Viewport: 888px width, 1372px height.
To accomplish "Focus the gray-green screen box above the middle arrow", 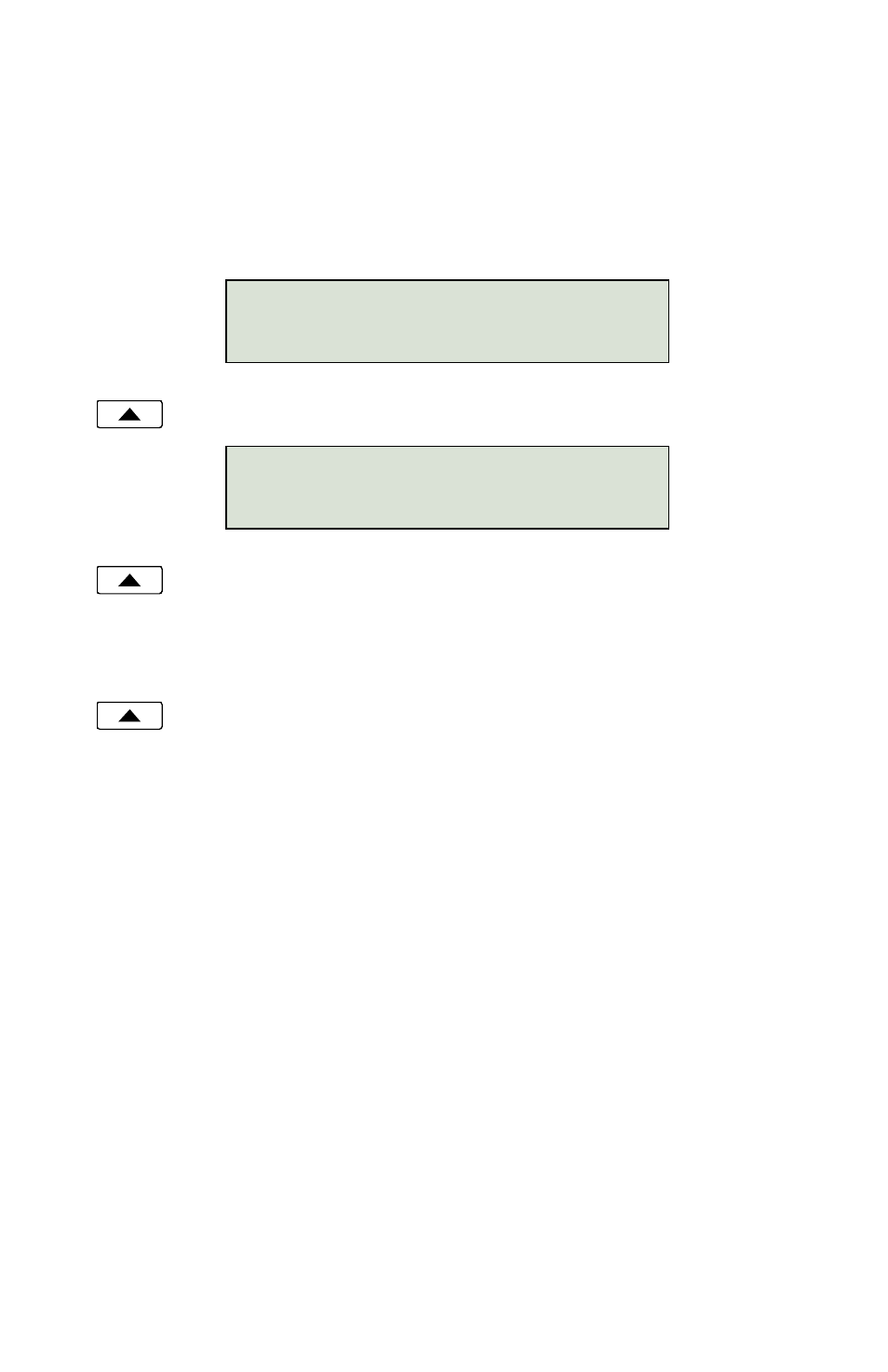I will pos(447,488).
